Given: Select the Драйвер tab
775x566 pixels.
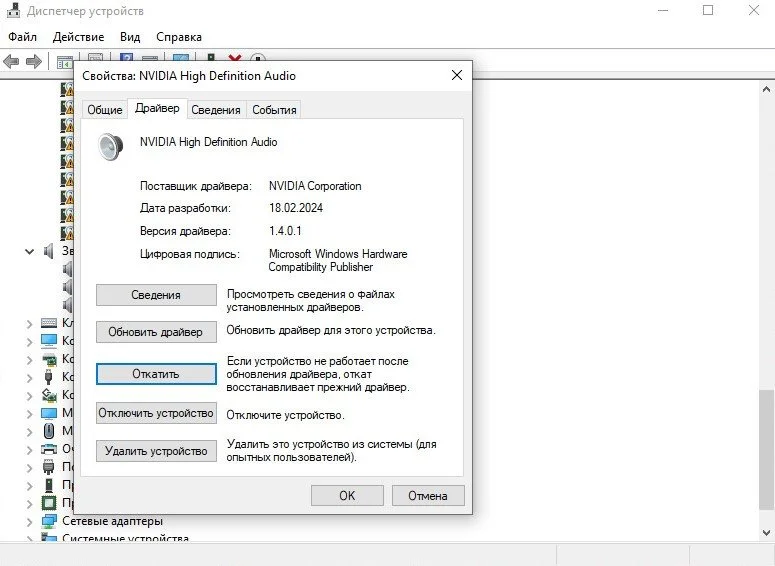Looking at the screenshot, I should pos(157,108).
